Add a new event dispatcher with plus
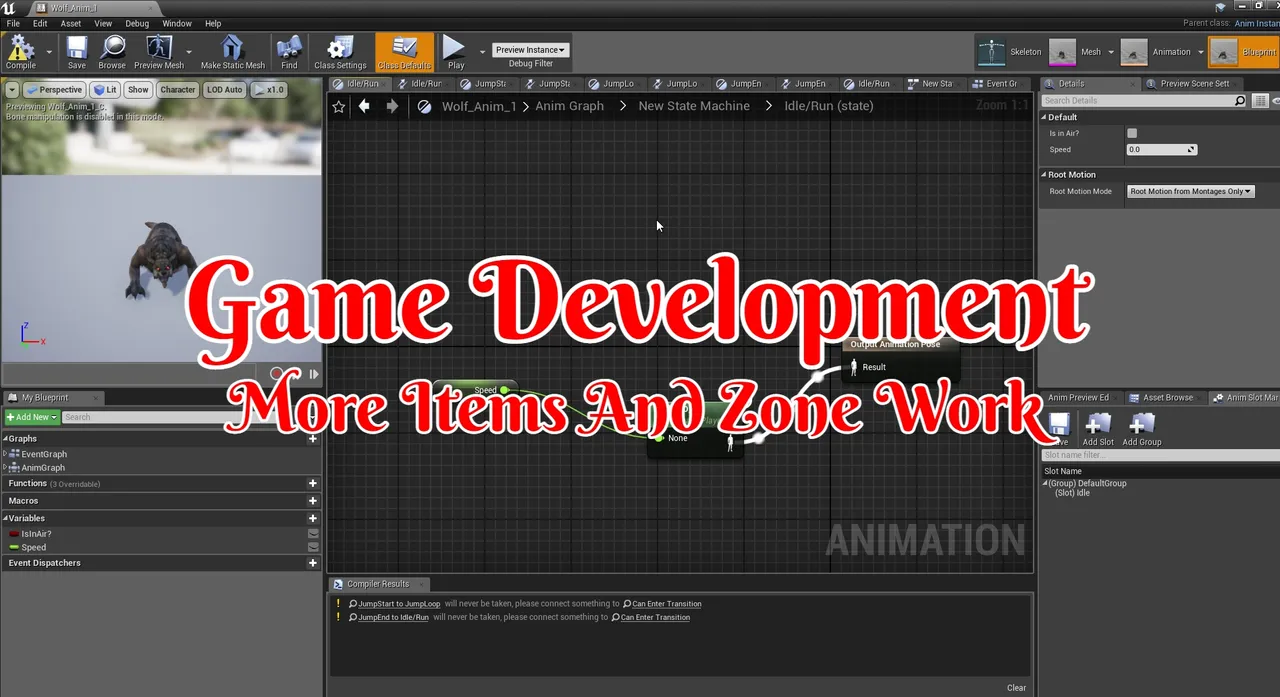Screen dimensions: 1280x697 coord(313,563)
